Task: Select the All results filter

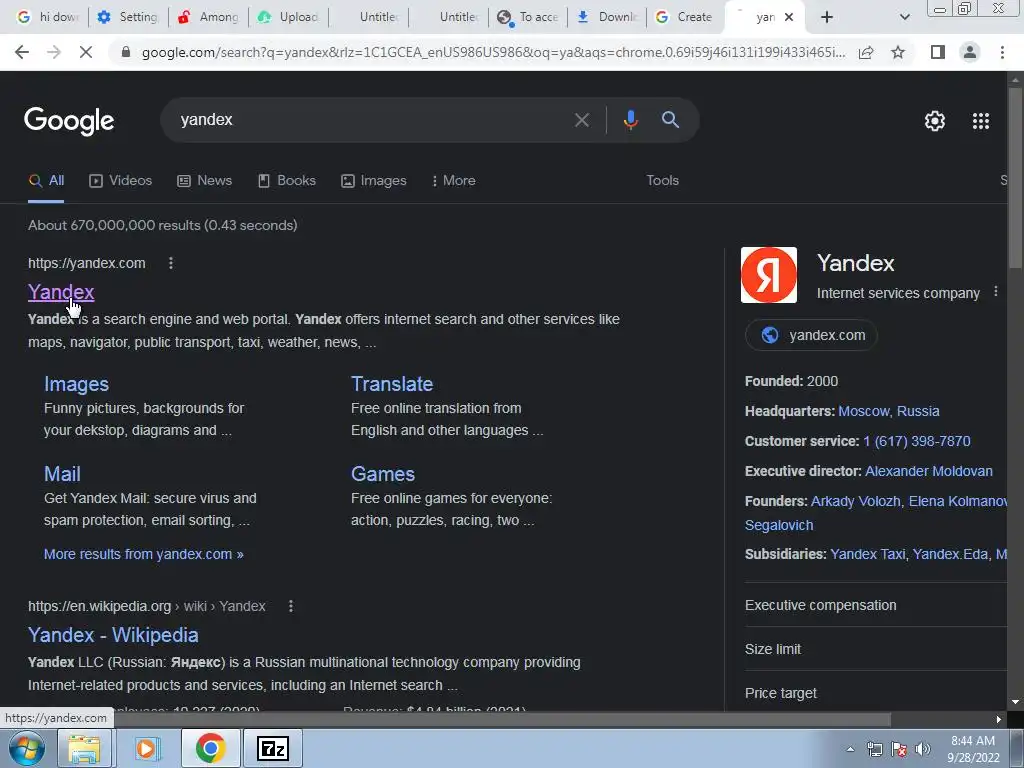Action: [46, 181]
